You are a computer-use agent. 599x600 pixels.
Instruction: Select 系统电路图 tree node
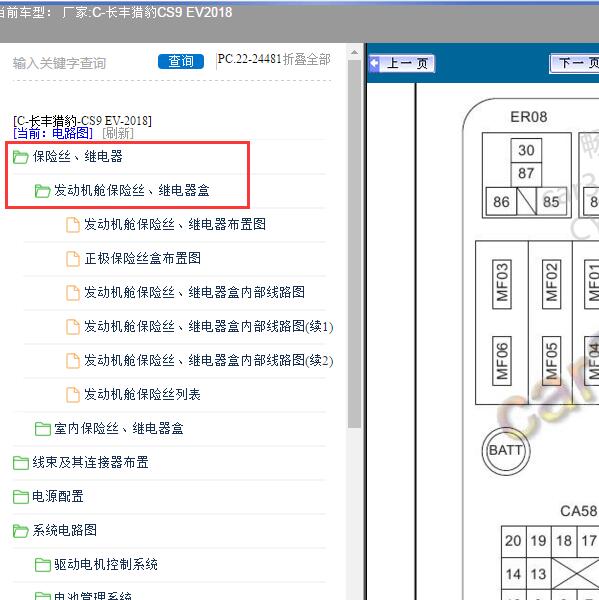pyautogui.click(x=64, y=531)
